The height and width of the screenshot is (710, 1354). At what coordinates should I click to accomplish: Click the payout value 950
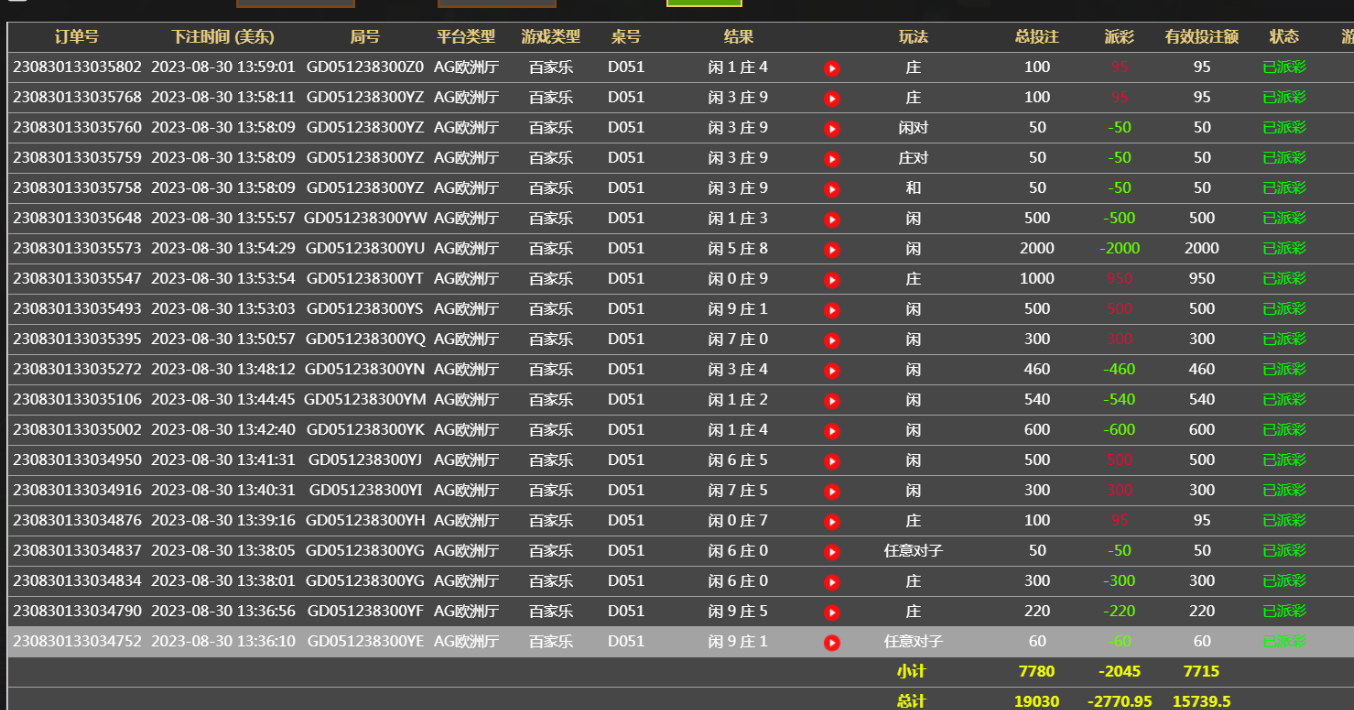pos(1120,278)
